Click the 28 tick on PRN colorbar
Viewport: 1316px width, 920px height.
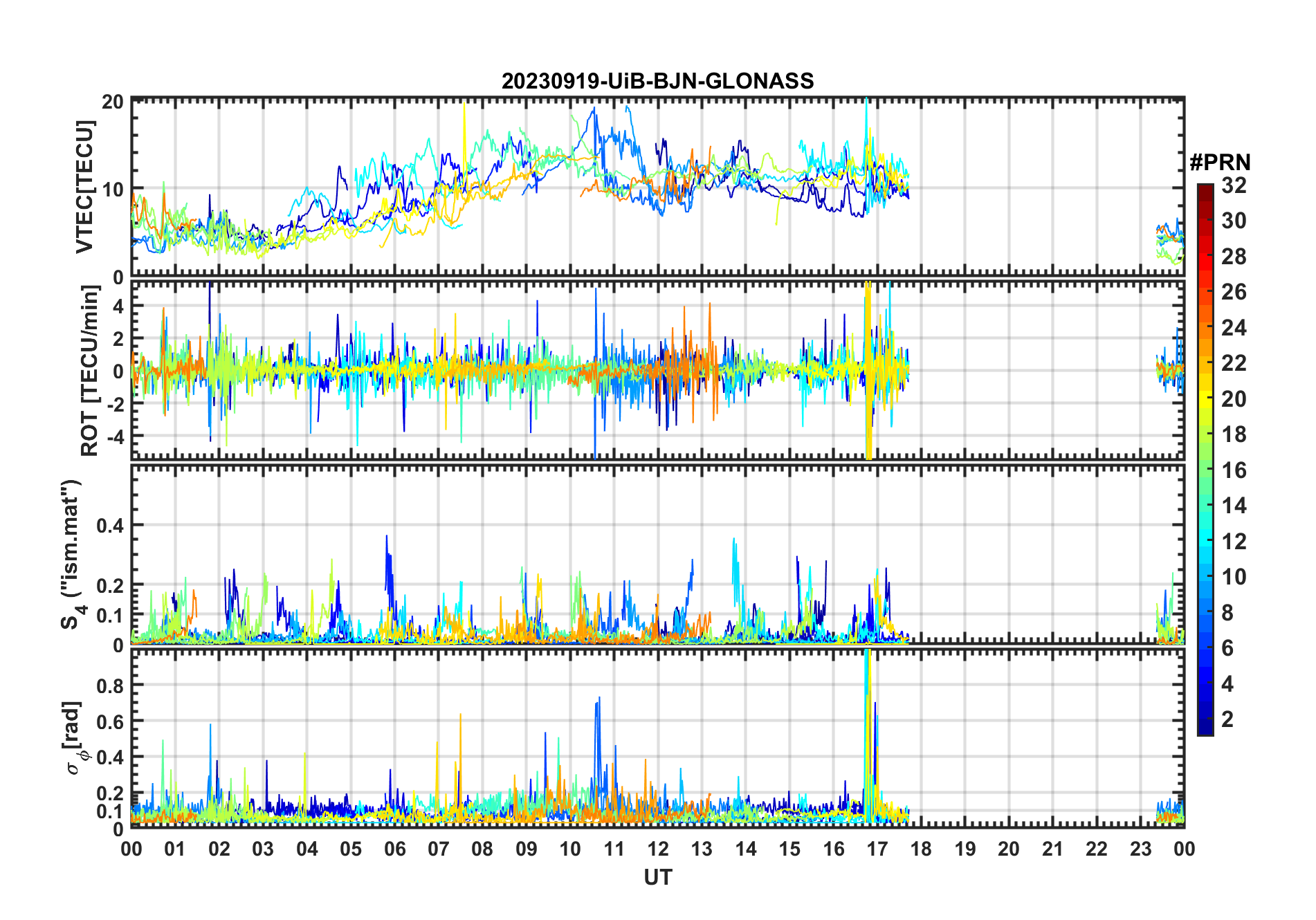(1234, 256)
